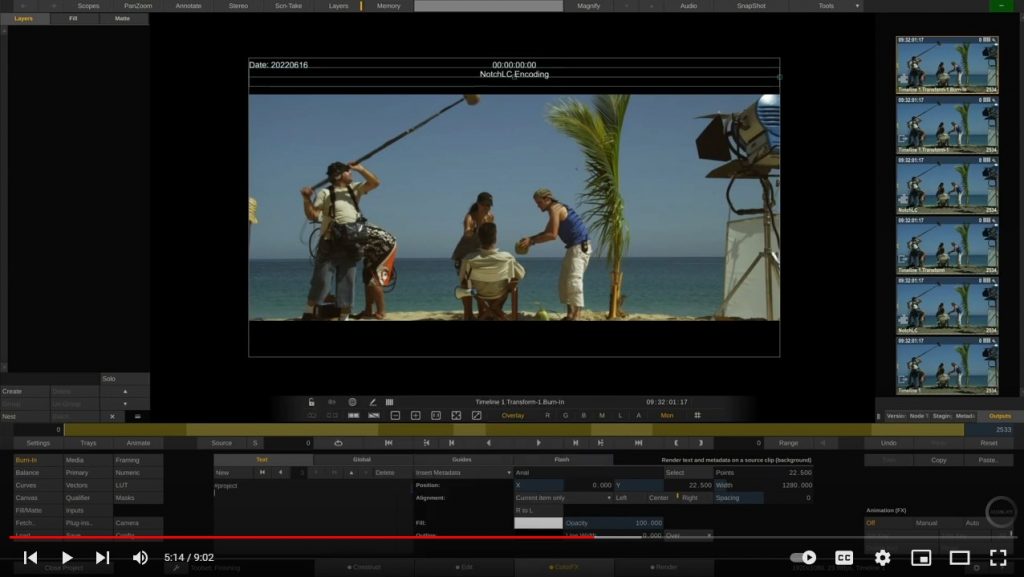
Task: Go to the previous YouTube video
Action: coord(30,557)
